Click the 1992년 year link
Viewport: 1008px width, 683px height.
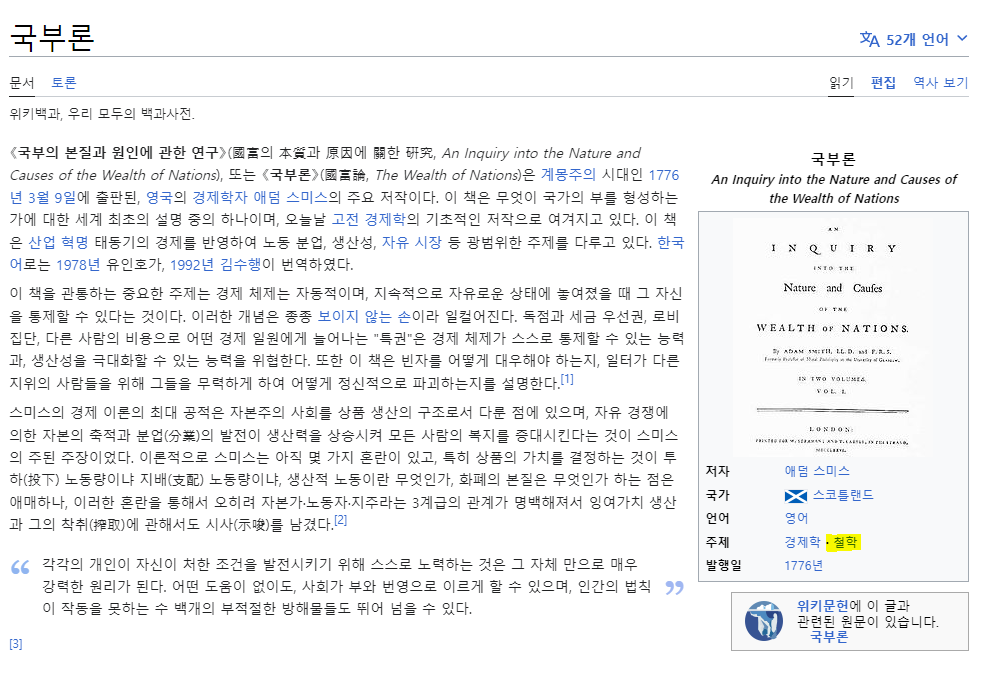point(192,265)
